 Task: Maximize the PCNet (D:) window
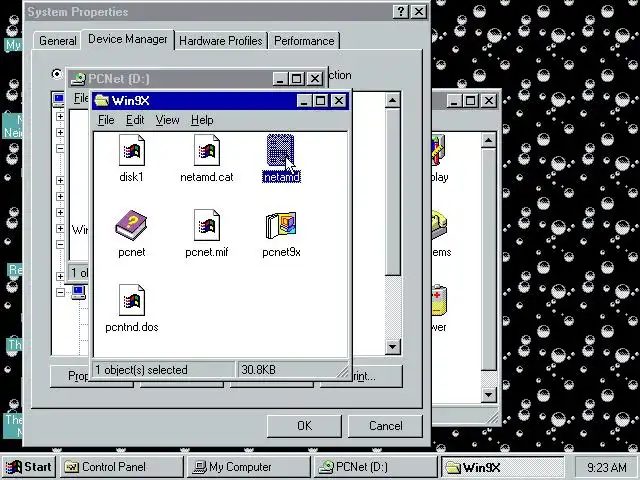[x=297, y=78]
